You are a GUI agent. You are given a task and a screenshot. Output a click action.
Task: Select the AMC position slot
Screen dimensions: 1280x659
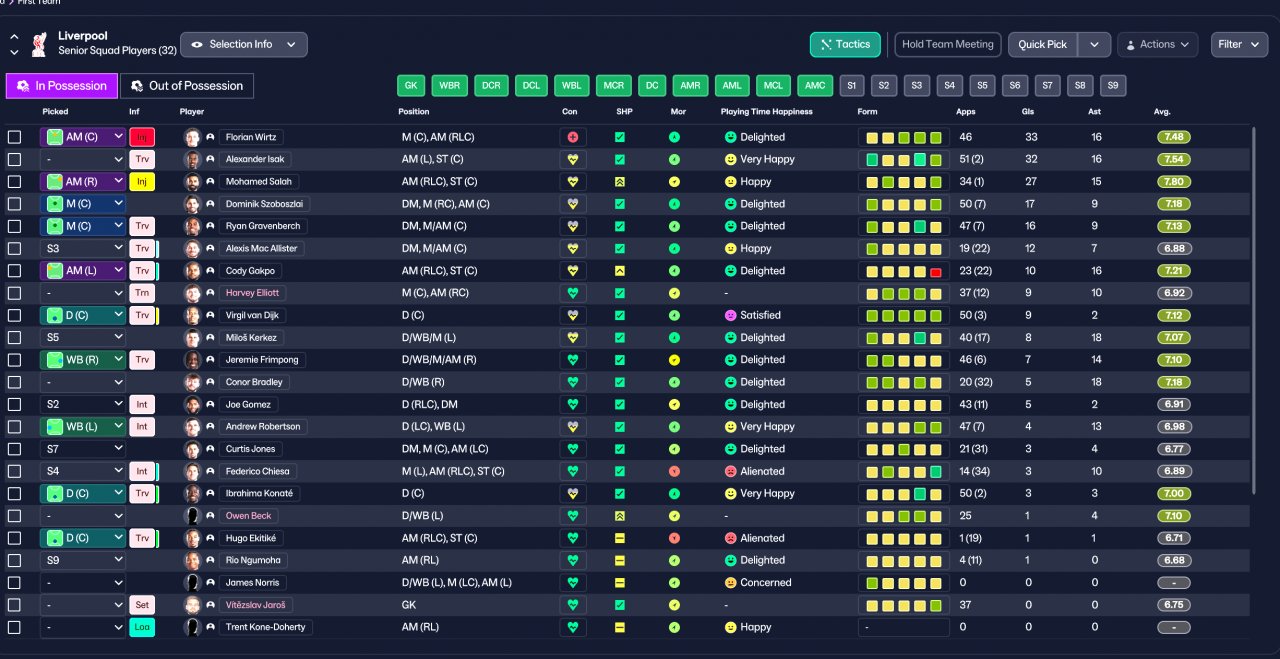coord(815,86)
